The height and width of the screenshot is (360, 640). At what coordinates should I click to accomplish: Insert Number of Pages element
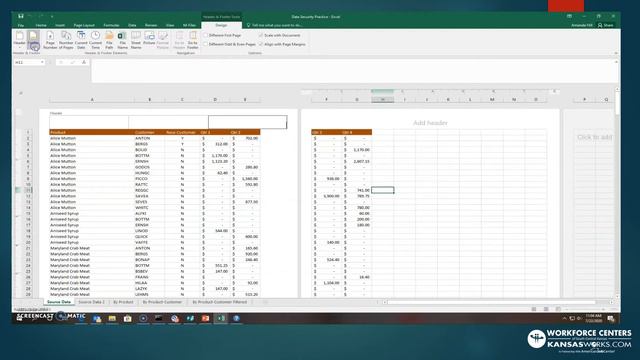[x=66, y=40]
